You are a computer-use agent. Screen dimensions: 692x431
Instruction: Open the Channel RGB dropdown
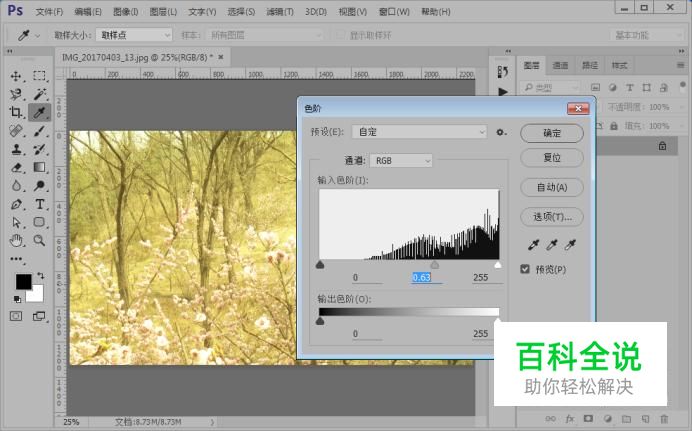point(401,161)
